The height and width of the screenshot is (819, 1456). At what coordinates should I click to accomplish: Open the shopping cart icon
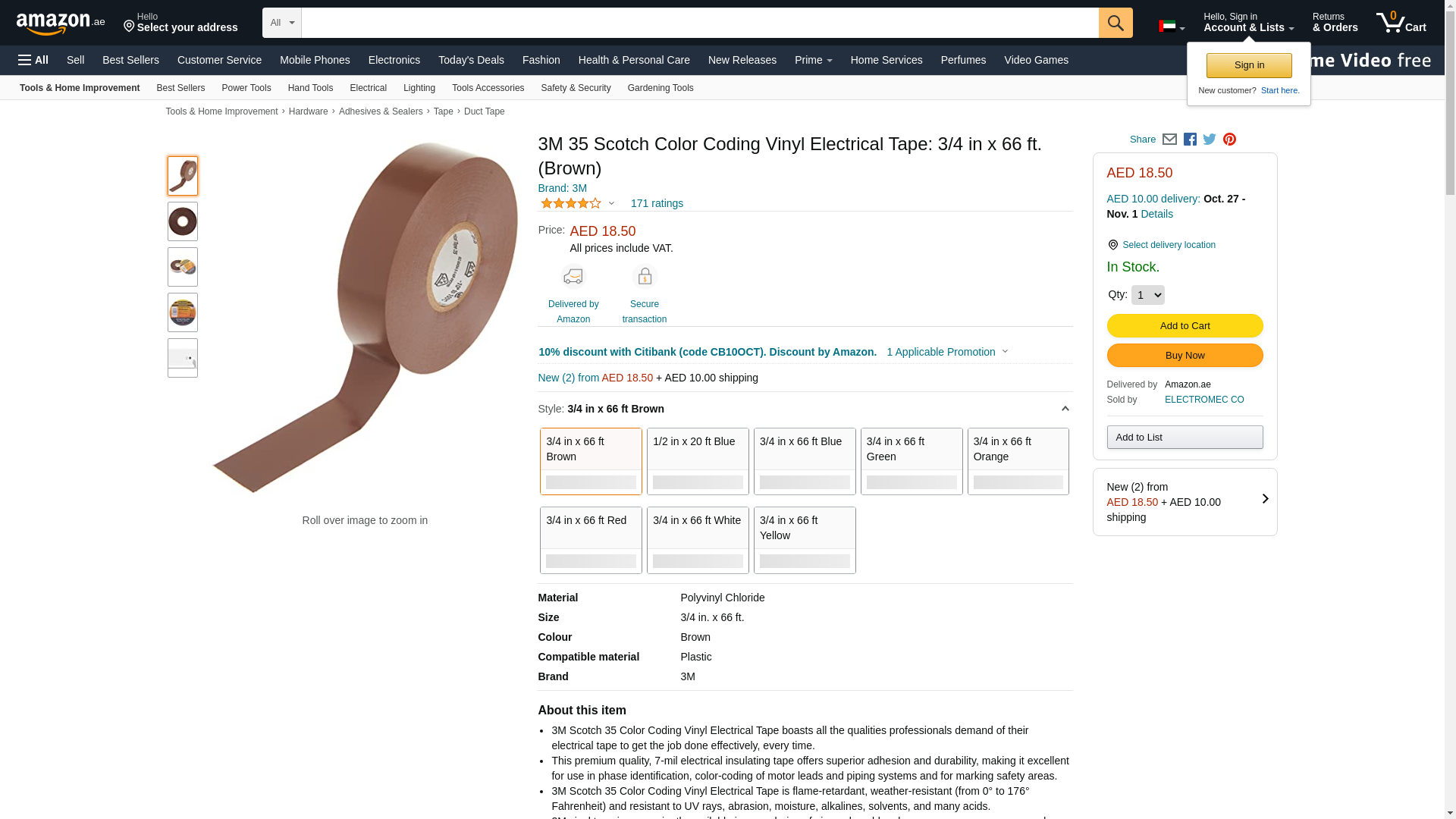click(1400, 23)
